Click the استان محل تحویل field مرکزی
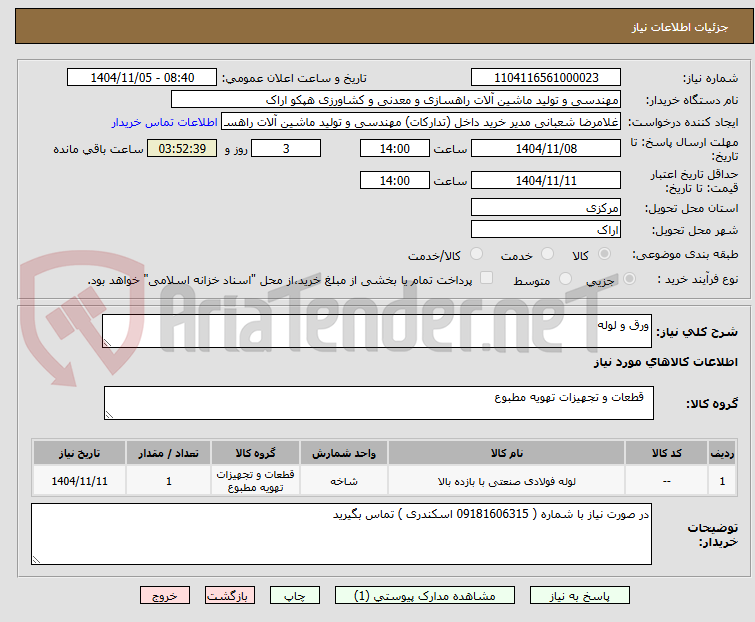The width and height of the screenshot is (755, 622). 546,207
